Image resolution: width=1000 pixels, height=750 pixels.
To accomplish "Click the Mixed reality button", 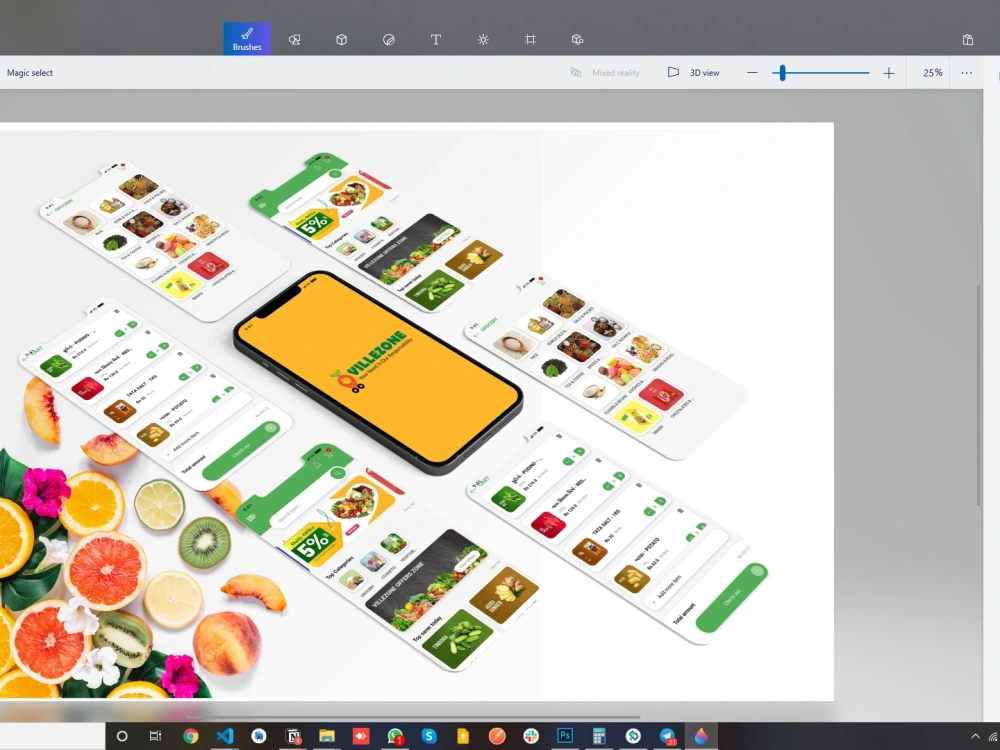I will [x=605, y=73].
